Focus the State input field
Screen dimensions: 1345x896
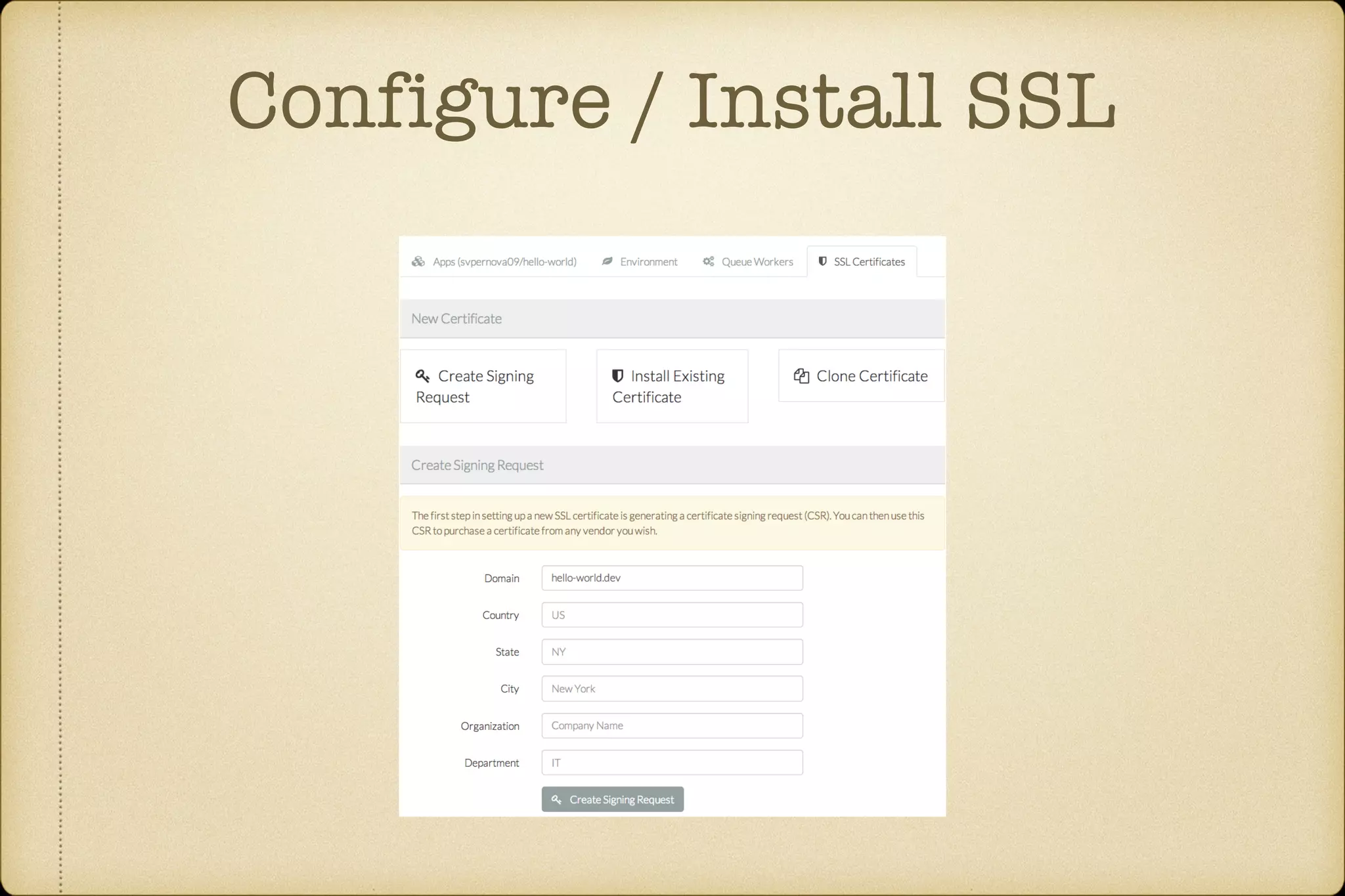(672, 652)
